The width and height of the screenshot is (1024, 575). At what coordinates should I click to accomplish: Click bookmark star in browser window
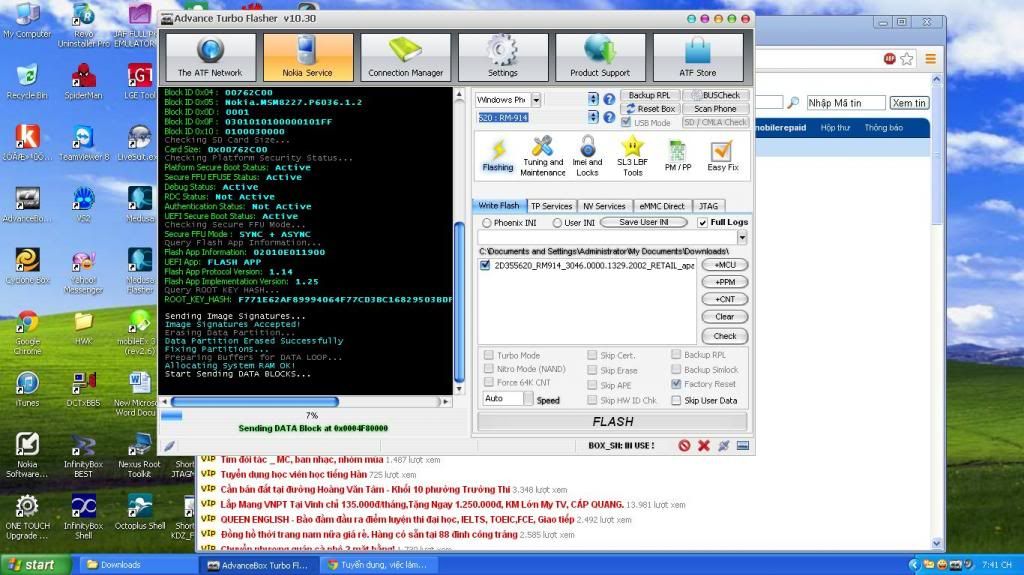pos(907,59)
